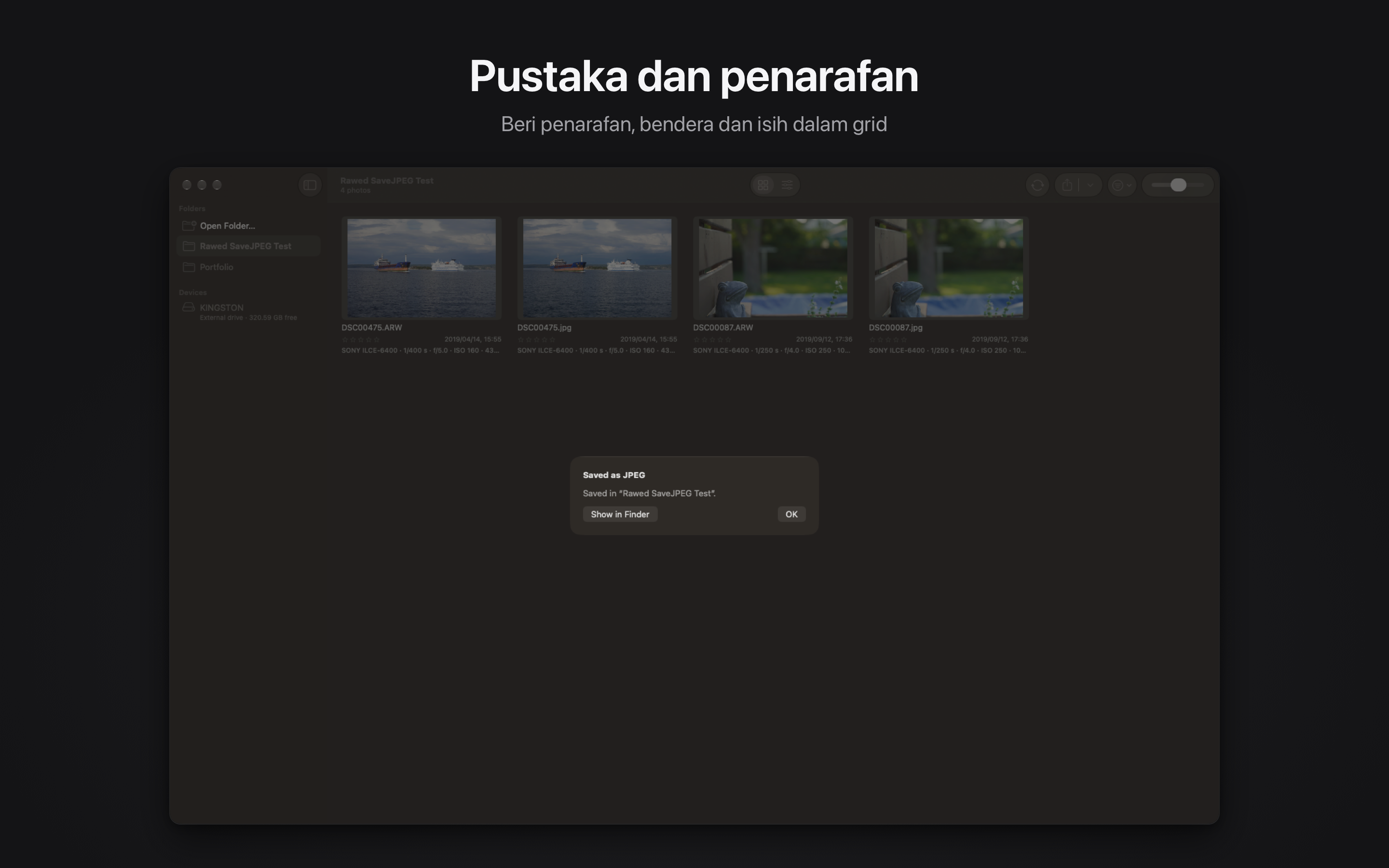Click the Rawed SaveJPEG Test folder icon
1389x868 pixels.
point(189,246)
